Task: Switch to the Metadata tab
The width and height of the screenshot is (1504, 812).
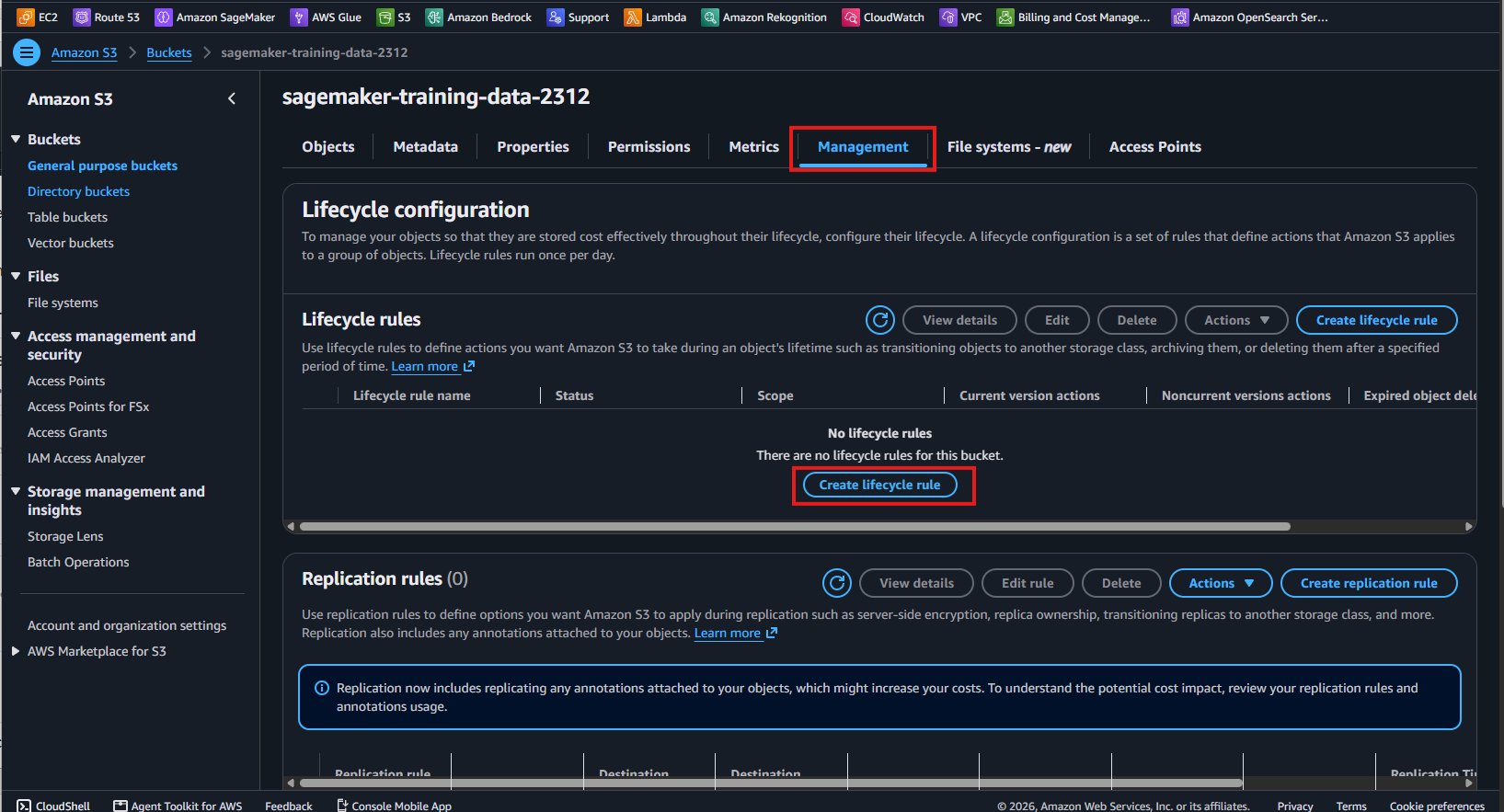Action: pos(426,147)
